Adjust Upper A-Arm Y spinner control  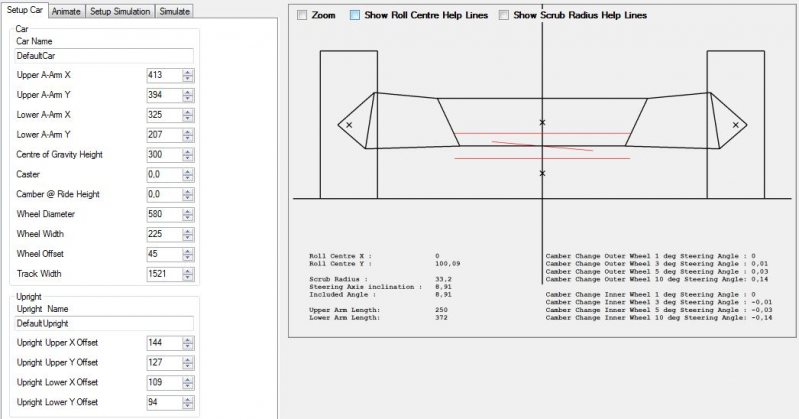click(187, 95)
